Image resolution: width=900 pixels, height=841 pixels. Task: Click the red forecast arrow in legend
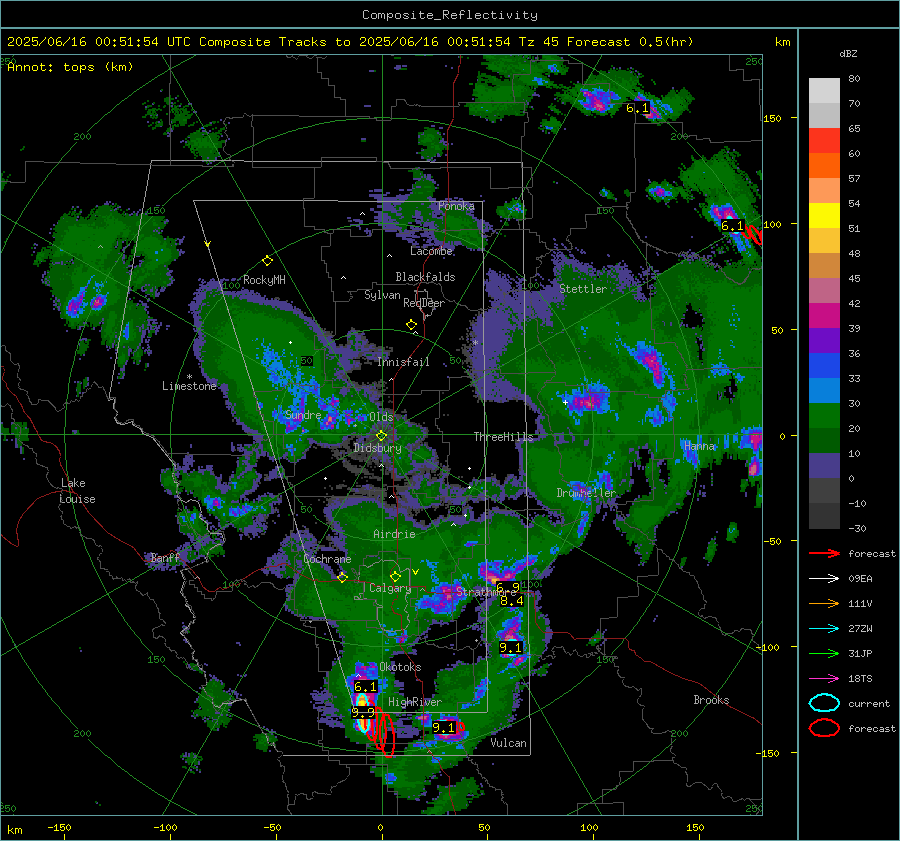tap(824, 553)
